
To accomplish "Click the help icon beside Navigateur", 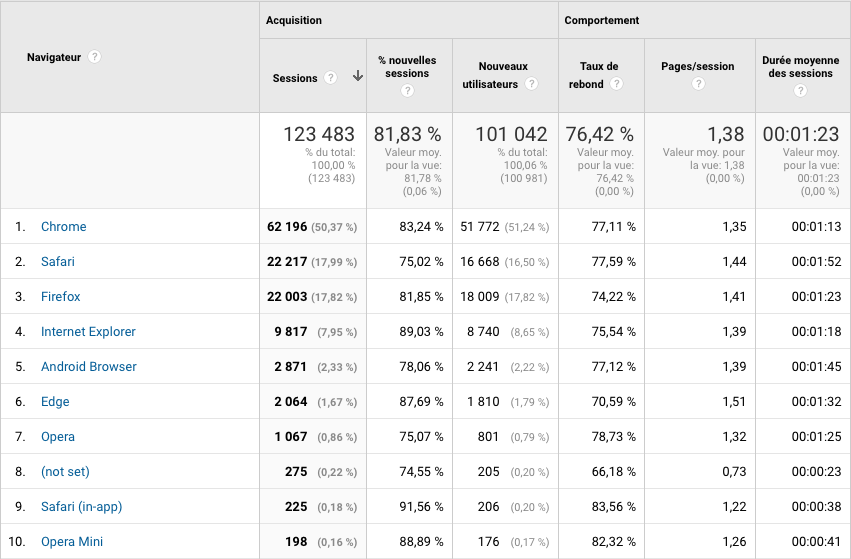I will 95,57.
